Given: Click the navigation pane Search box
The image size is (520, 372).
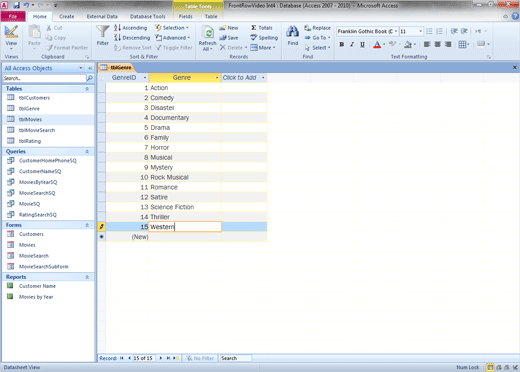Looking at the screenshot, I should [44, 78].
